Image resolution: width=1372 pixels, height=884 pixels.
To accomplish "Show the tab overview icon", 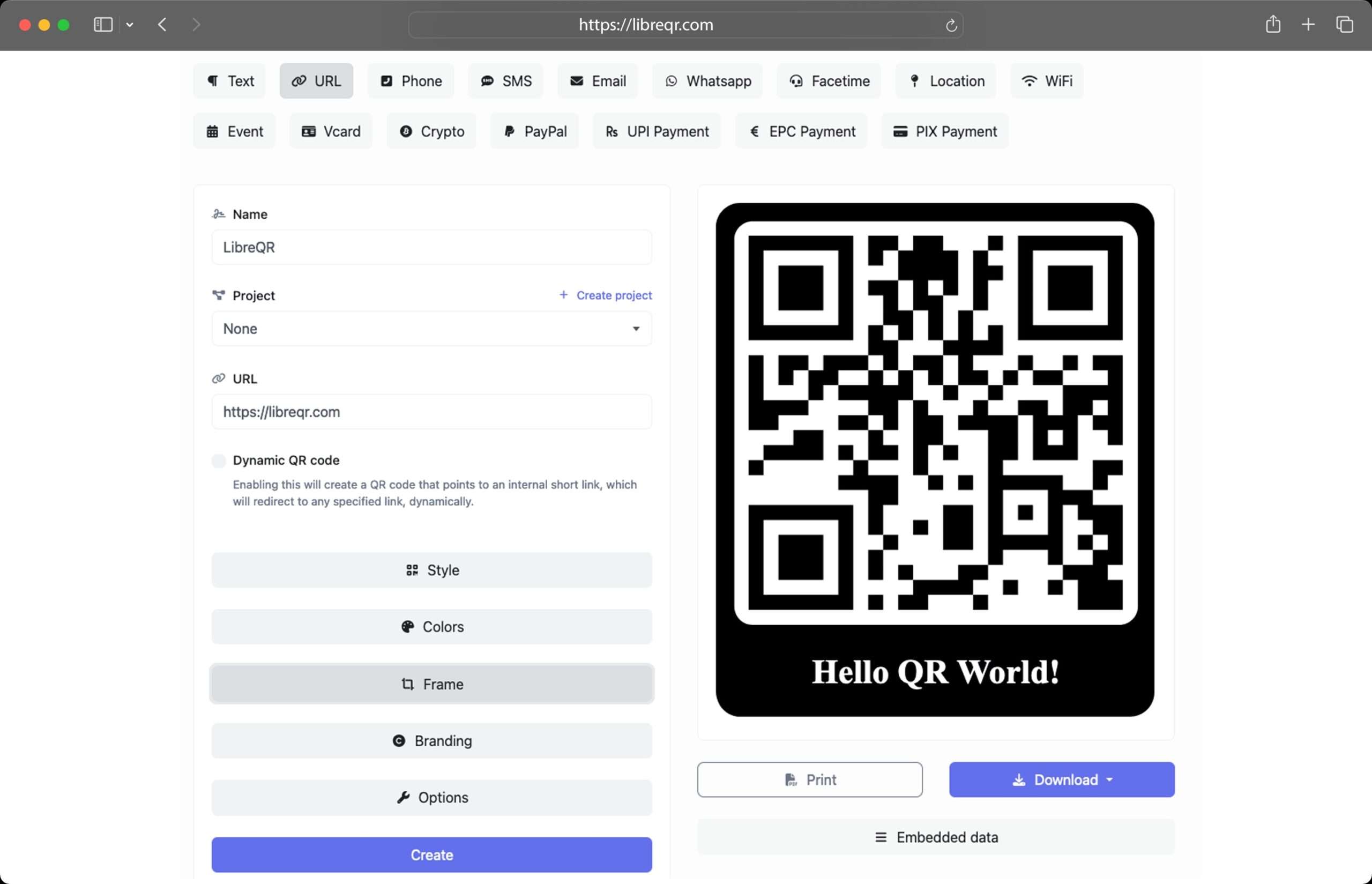I will pyautogui.click(x=1345, y=24).
